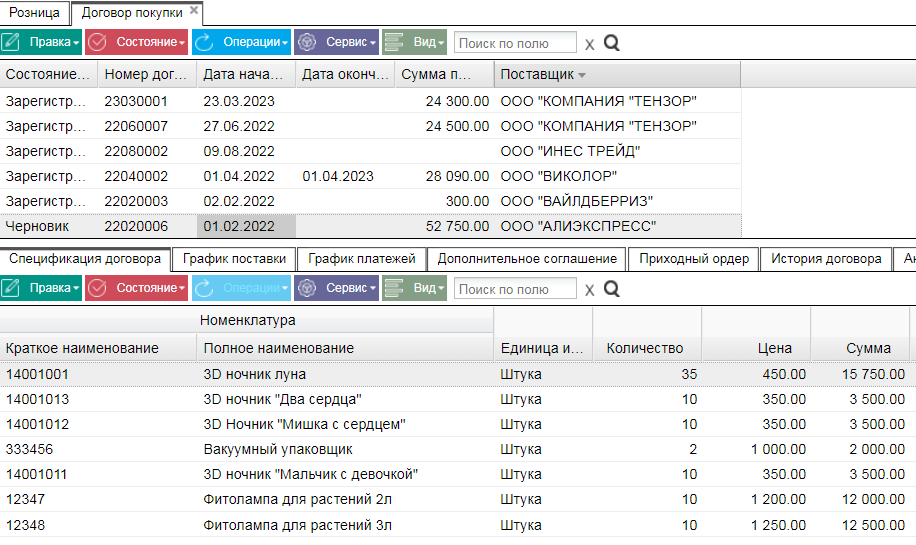The height and width of the screenshot is (545, 916).
Task: Sort by Цена column header
Action: click(756, 348)
